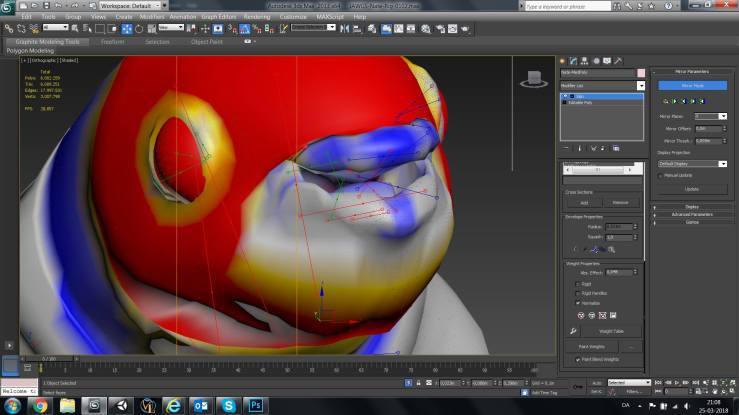This screenshot has height=415, width=739.
Task: Click the teapot Render Production icon
Action: click(465, 29)
